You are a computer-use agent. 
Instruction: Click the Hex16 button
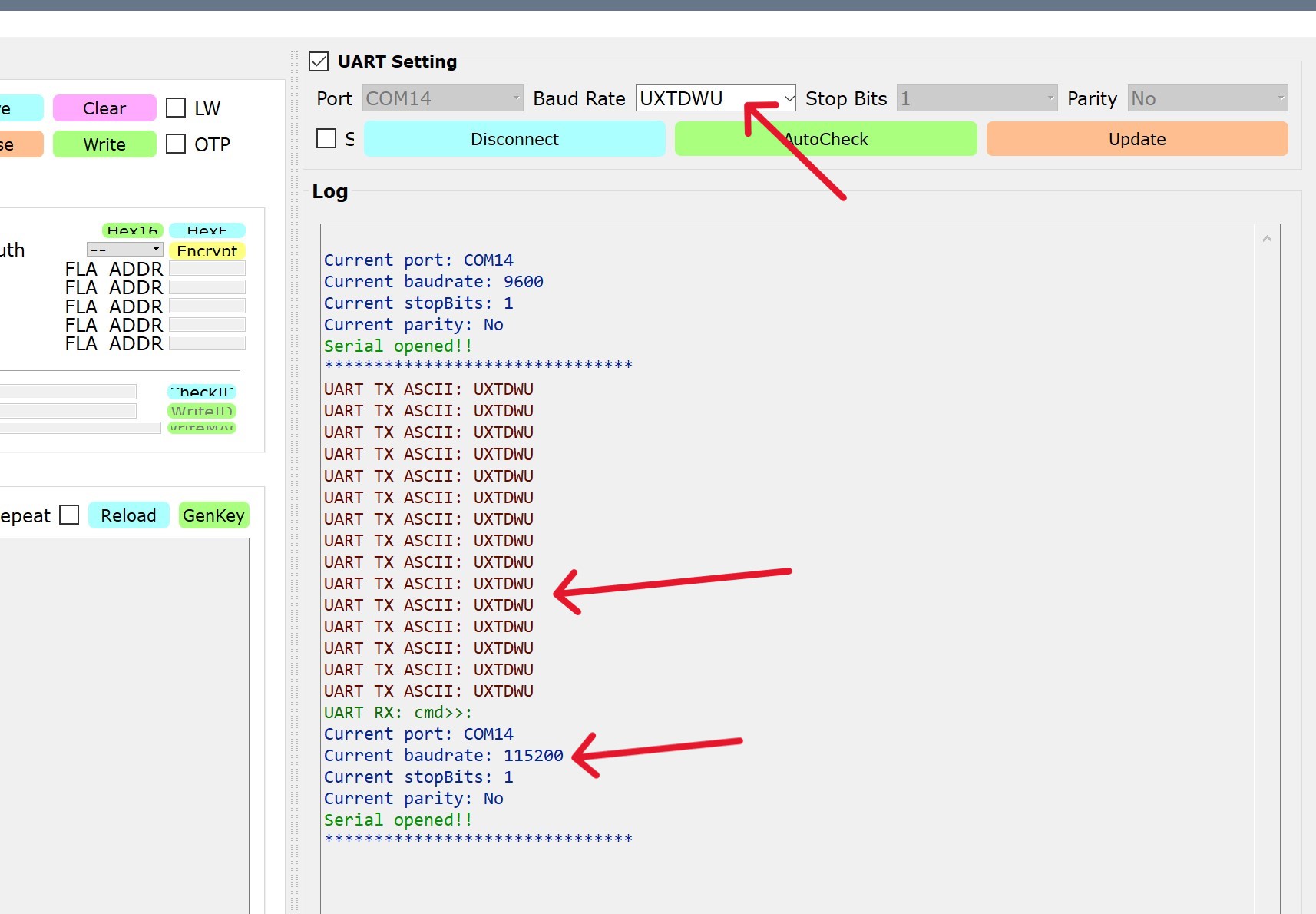[133, 230]
